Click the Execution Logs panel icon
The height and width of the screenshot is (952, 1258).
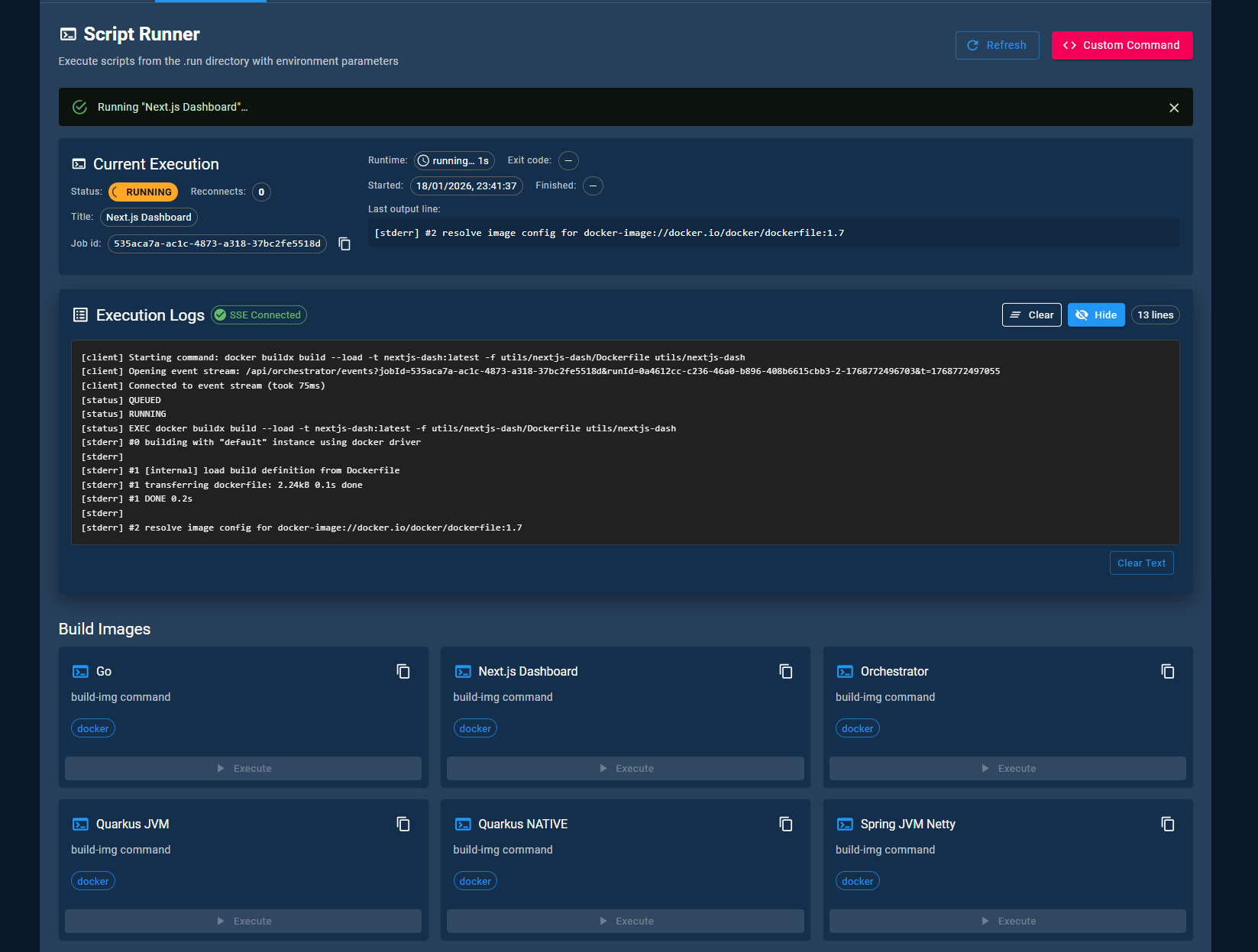80,315
